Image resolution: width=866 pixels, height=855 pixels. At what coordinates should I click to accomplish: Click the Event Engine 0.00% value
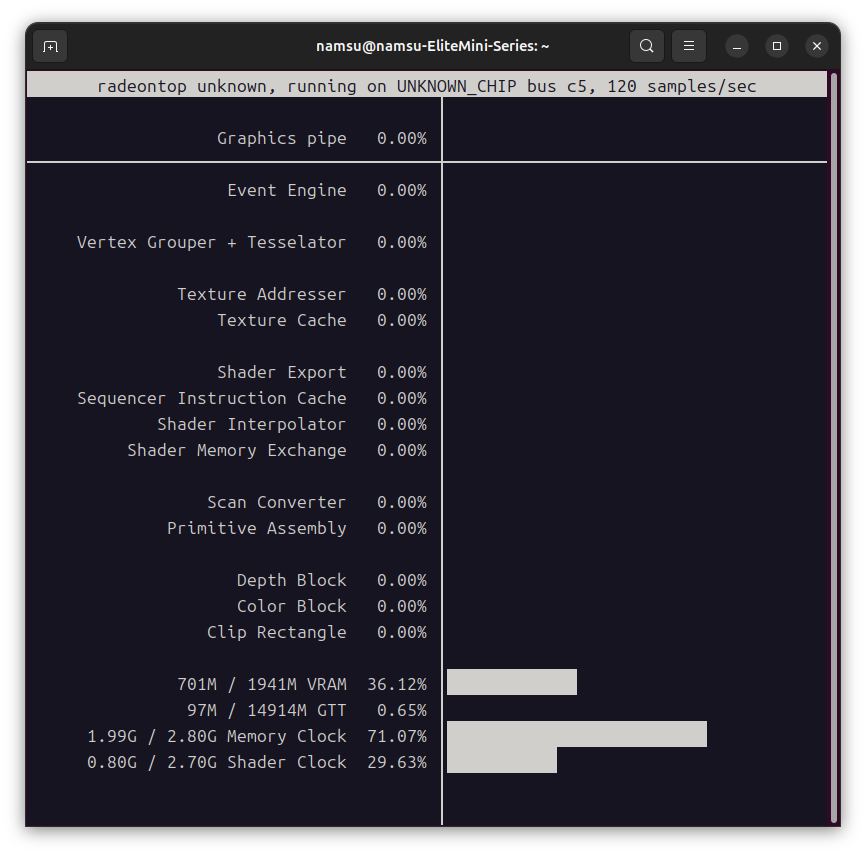[x=402, y=190]
